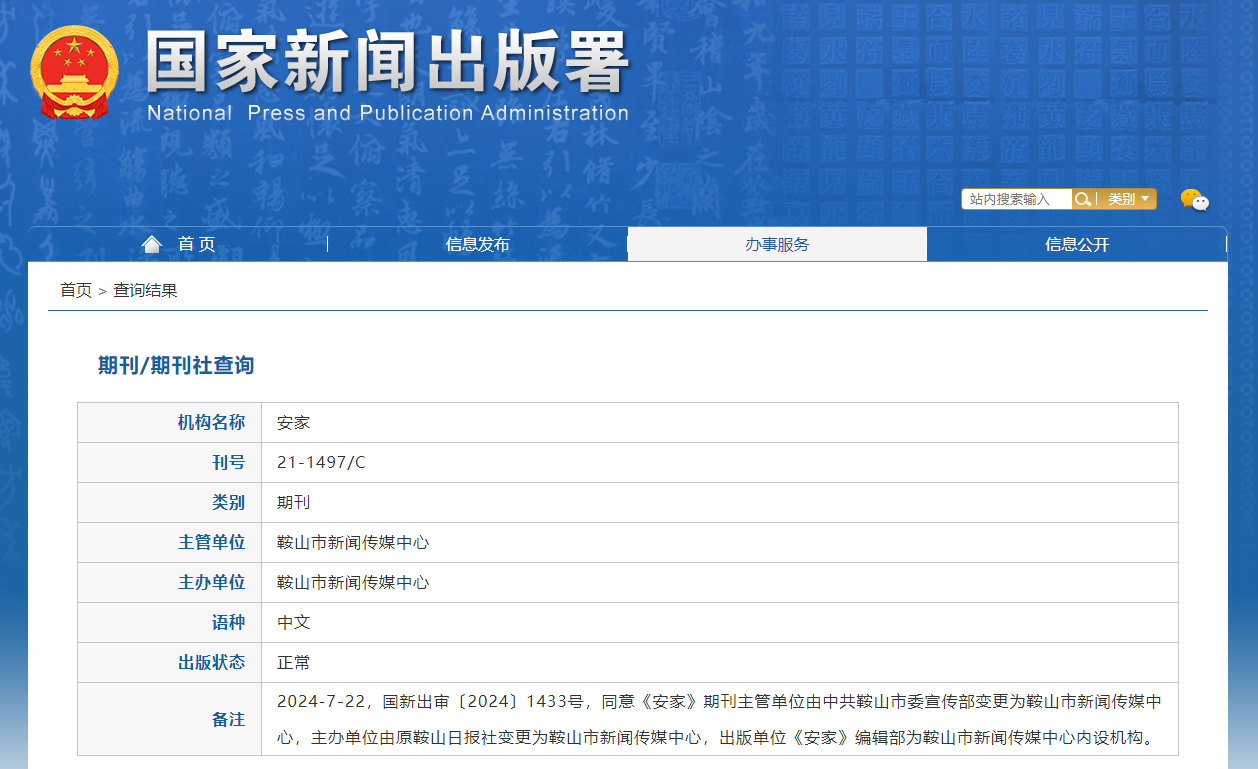Image resolution: width=1258 pixels, height=769 pixels.
Task: Click the 期刊/期刊社查询 heading
Action: tap(176, 365)
